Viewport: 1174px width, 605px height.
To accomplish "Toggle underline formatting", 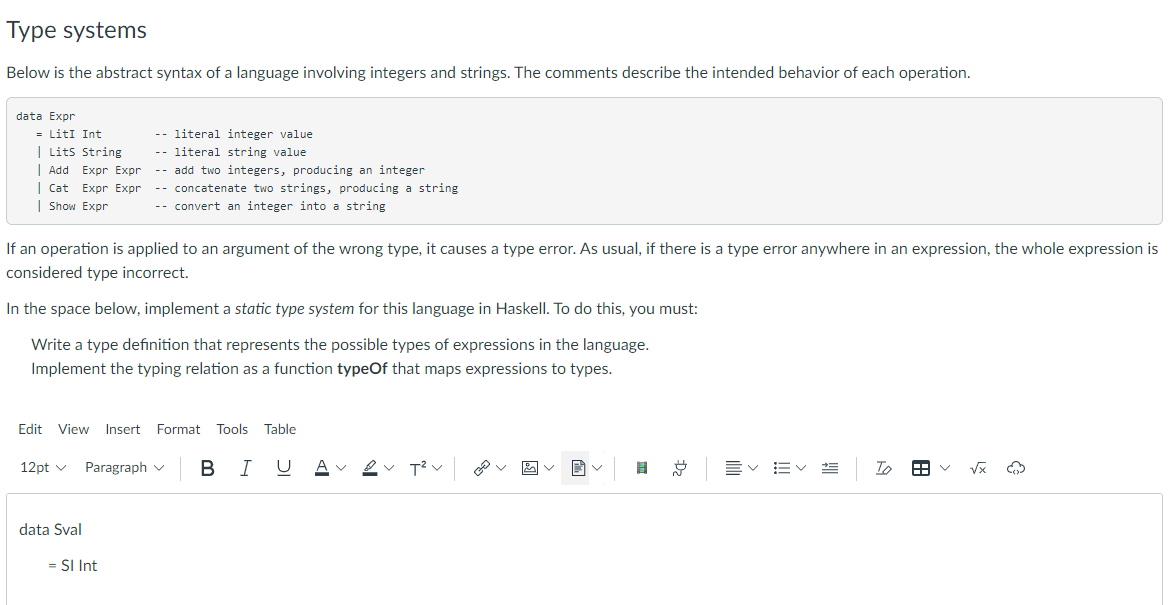I will click(283, 468).
